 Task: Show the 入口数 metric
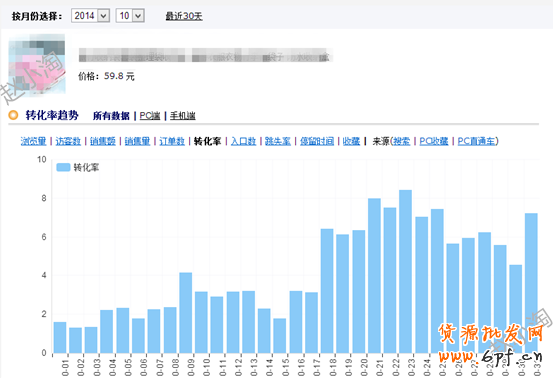tap(243, 141)
